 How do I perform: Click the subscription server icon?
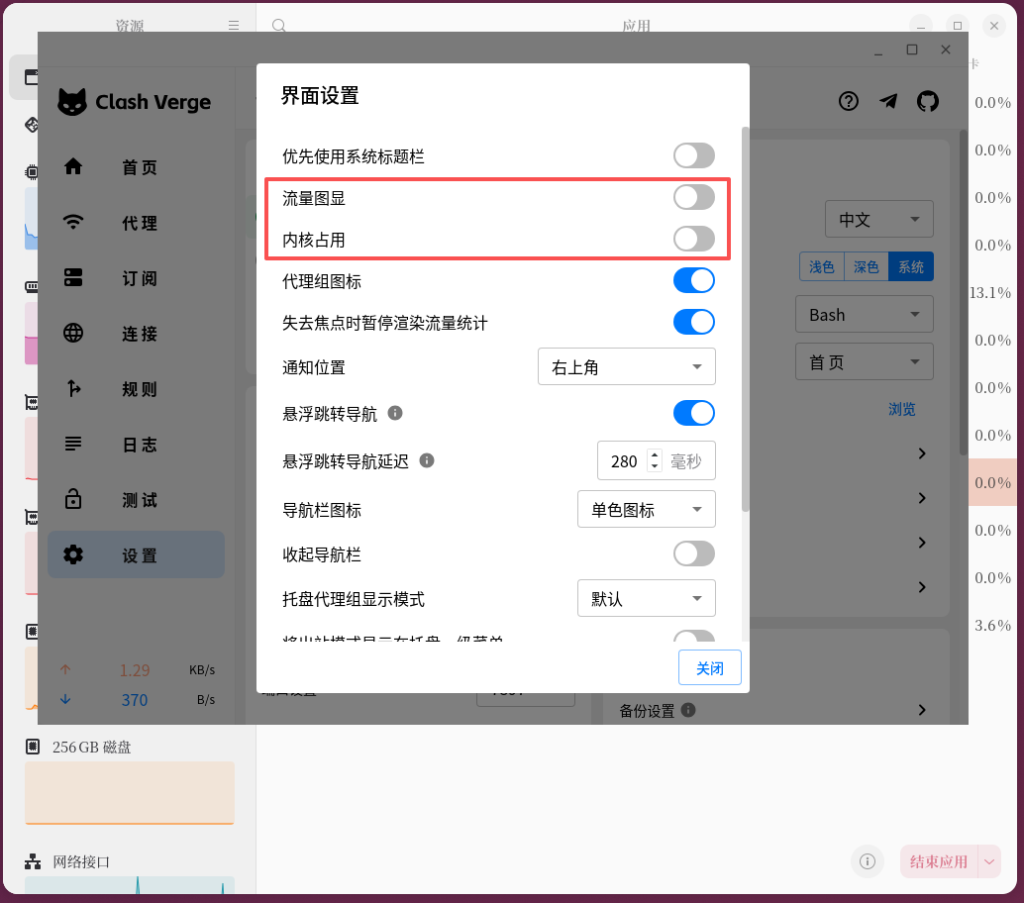pyautogui.click(x=73, y=277)
